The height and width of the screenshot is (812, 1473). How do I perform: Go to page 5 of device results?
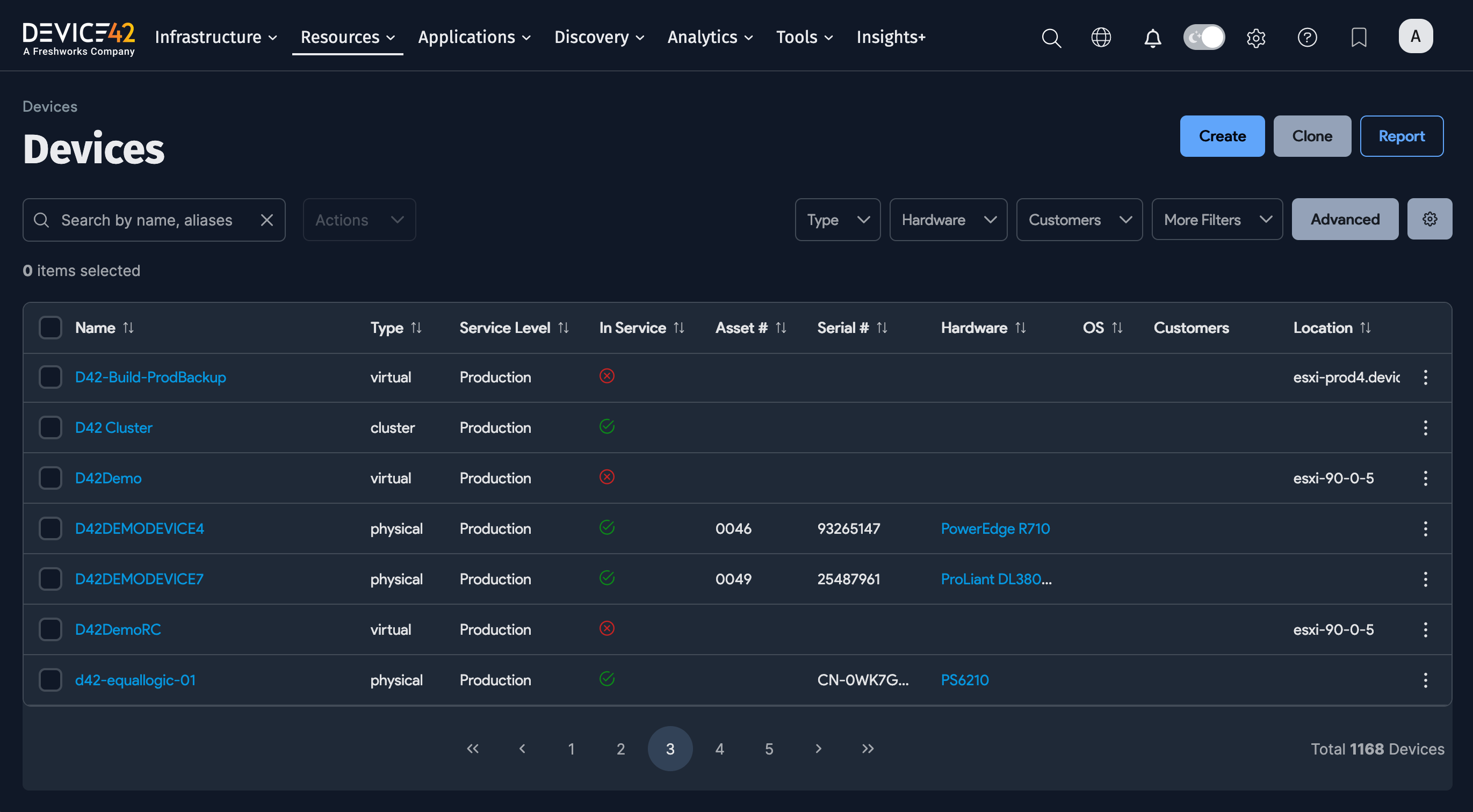[769, 748]
